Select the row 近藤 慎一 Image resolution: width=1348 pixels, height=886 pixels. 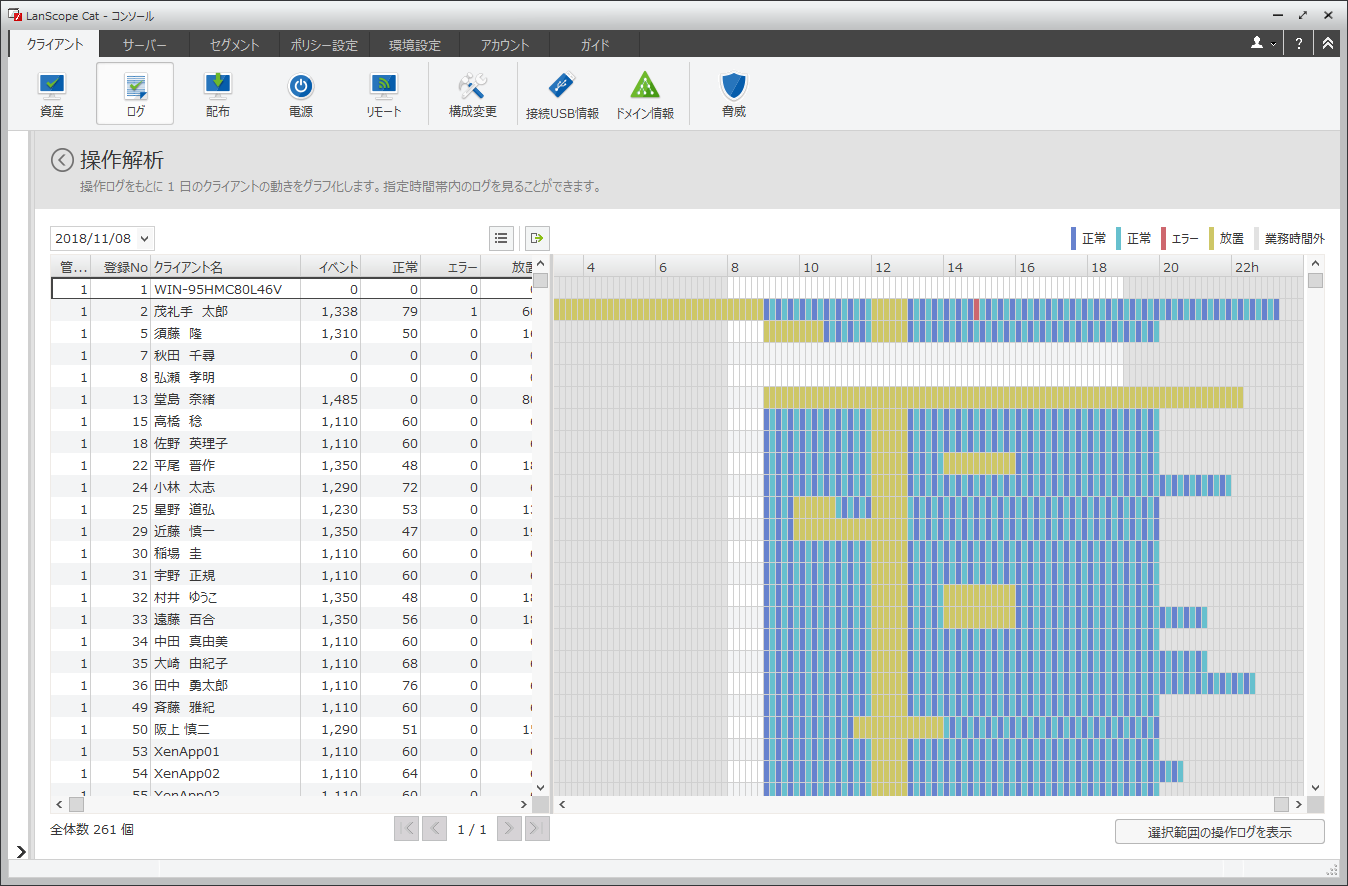pos(291,531)
